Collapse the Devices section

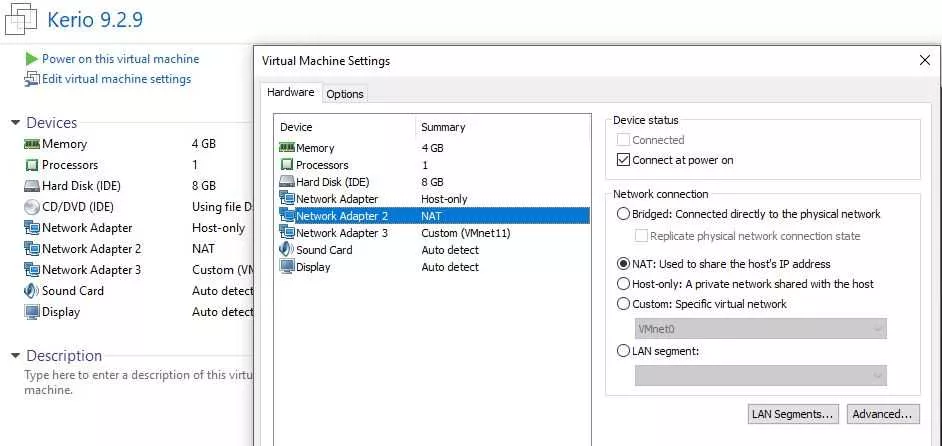pos(16,123)
